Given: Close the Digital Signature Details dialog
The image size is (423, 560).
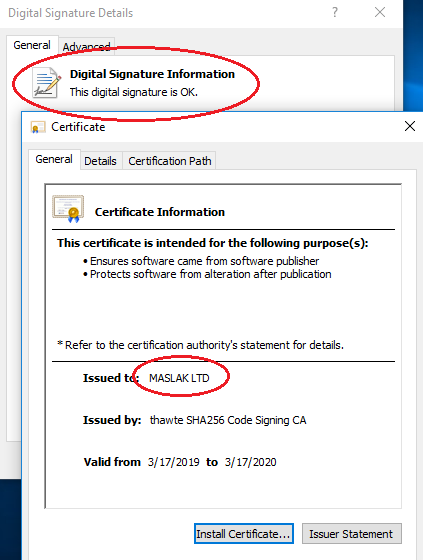Looking at the screenshot, I should point(380,12).
